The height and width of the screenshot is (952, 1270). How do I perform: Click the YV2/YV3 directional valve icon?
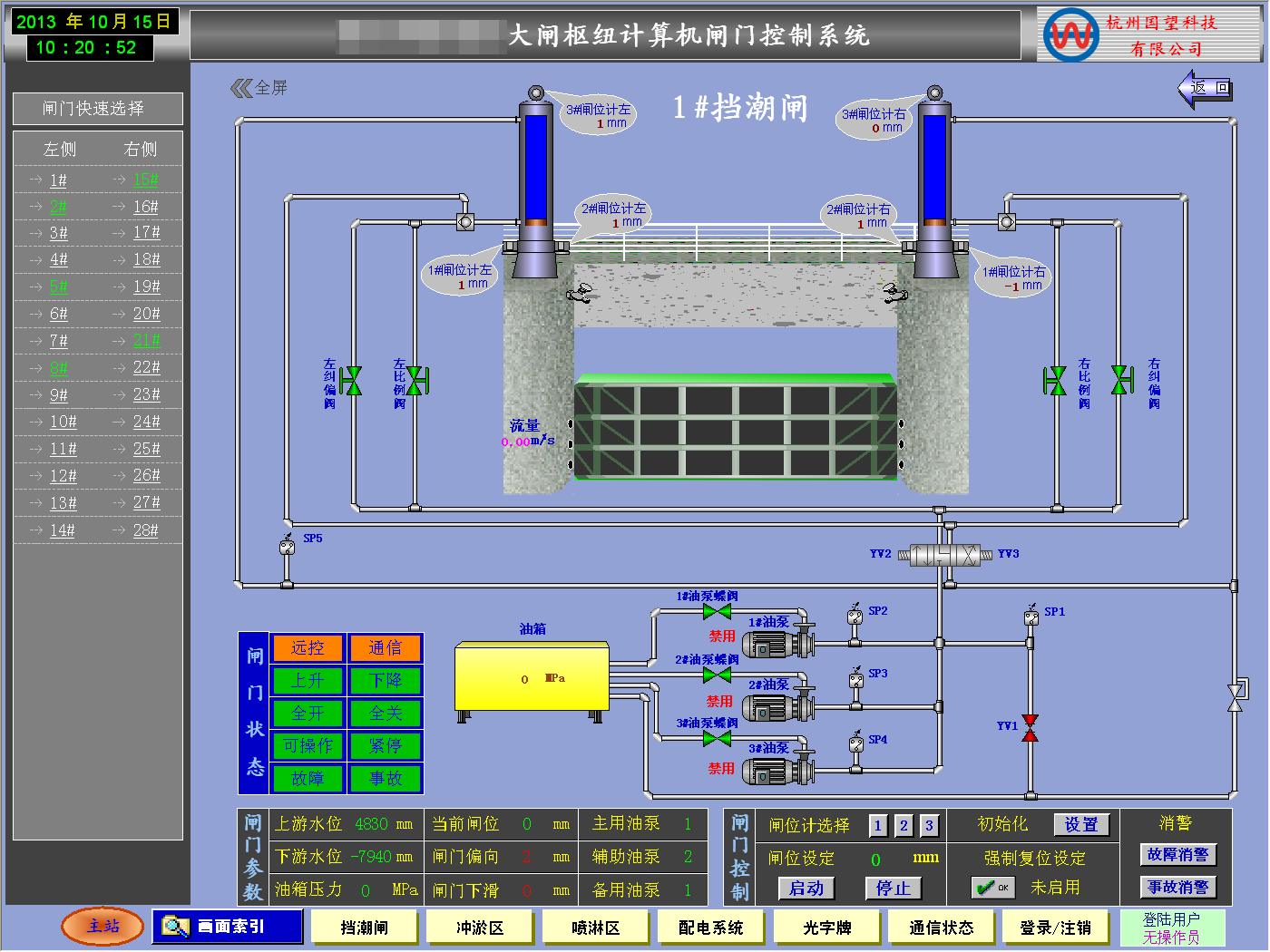pos(944,555)
